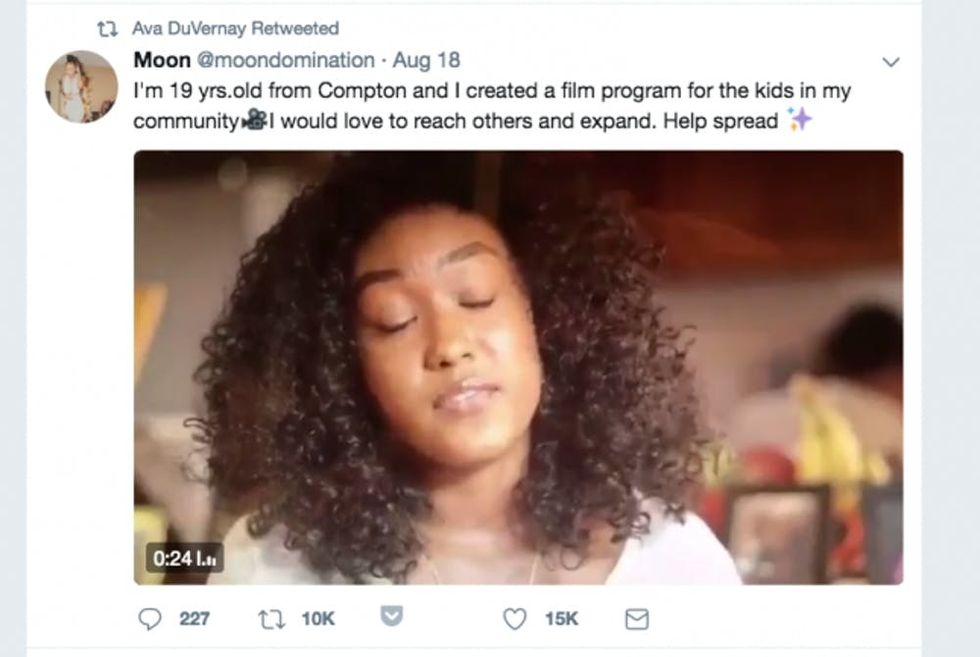Image resolution: width=980 pixels, height=657 pixels.
Task: Like the tweet with the heart icon
Action: point(514,619)
